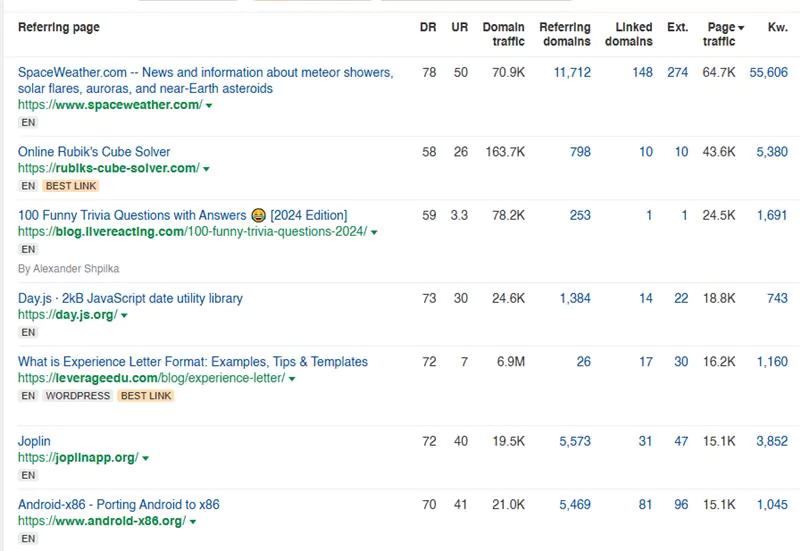Click external links value 96
This screenshot has height=551, width=800.
pyautogui.click(x=681, y=505)
